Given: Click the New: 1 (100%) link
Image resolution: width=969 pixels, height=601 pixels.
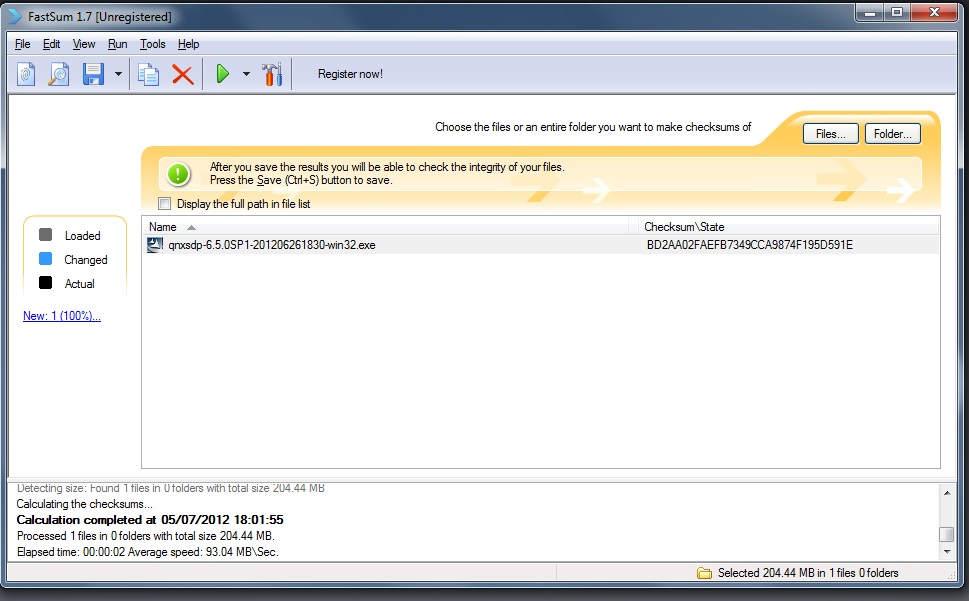Looking at the screenshot, I should [62, 316].
